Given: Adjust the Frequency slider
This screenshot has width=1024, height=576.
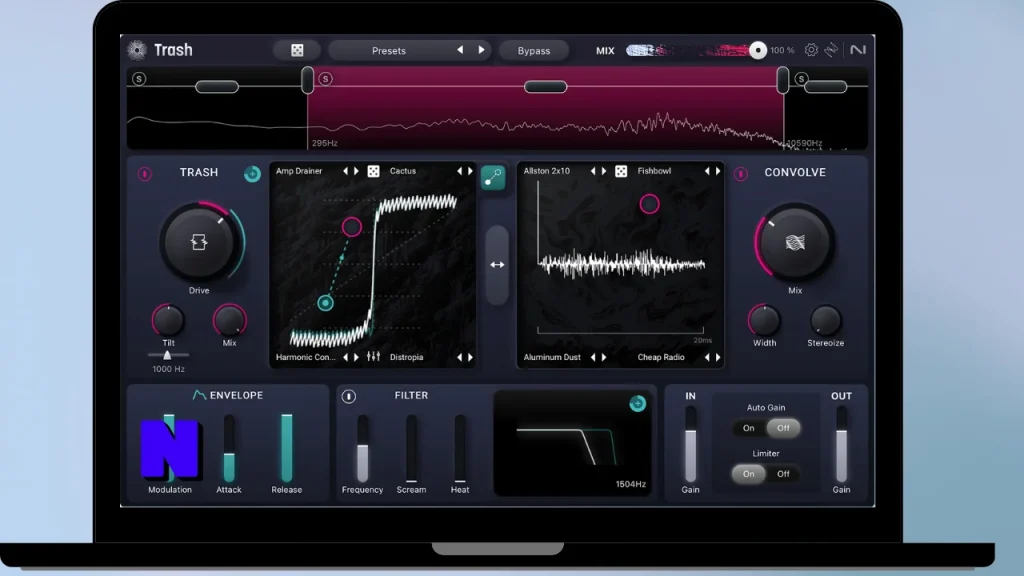Looking at the screenshot, I should point(362,449).
